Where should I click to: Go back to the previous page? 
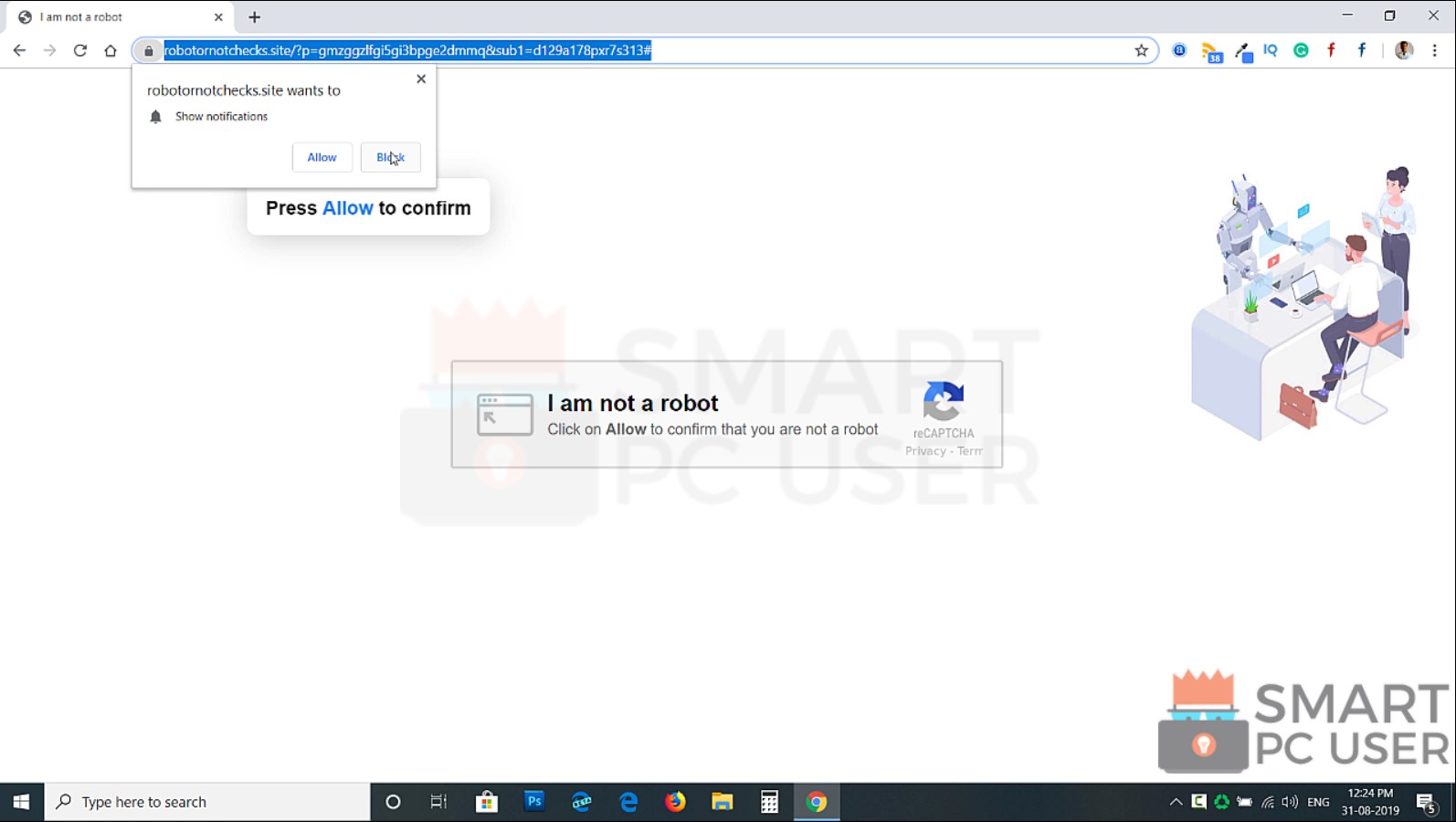click(19, 50)
